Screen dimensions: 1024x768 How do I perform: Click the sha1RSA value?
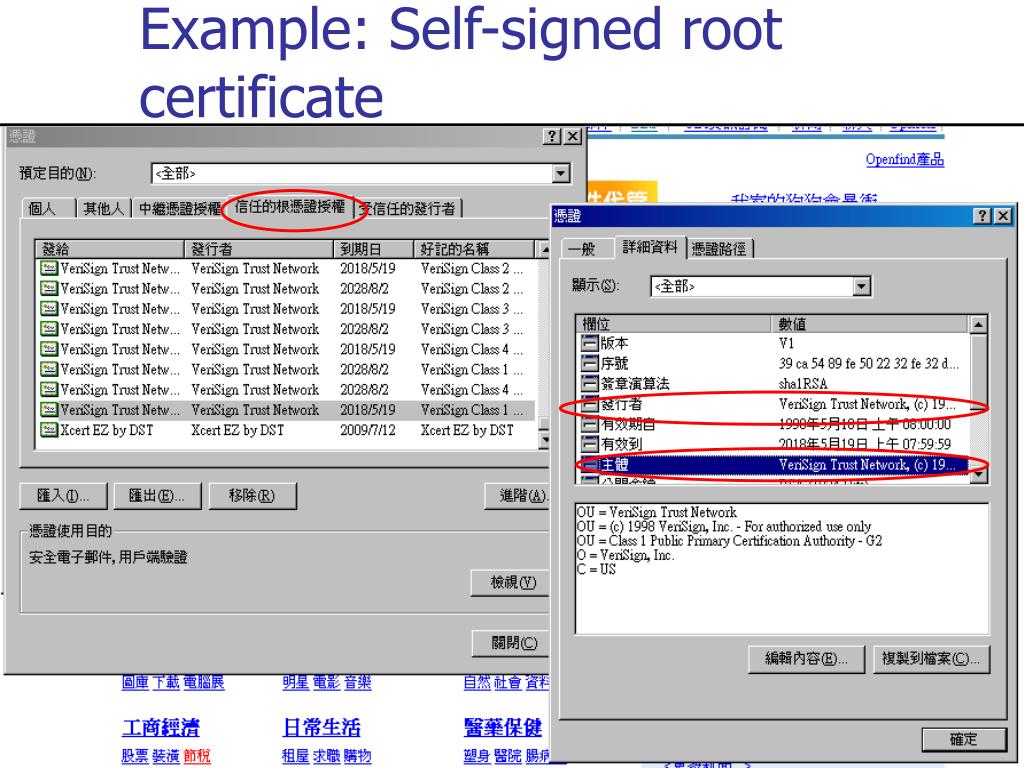[803, 383]
